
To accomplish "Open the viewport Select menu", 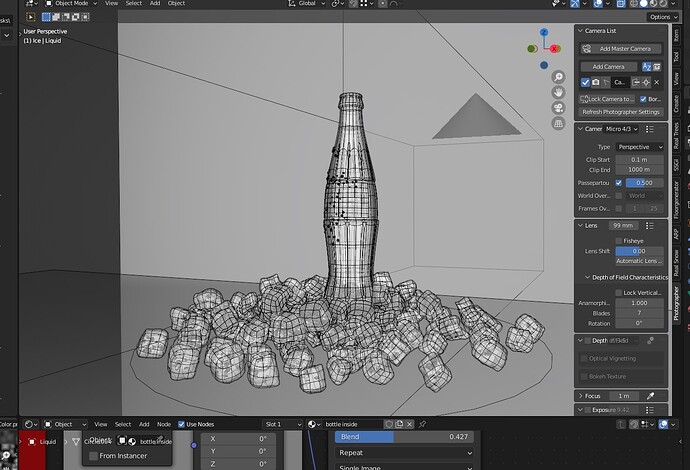I will (133, 4).
